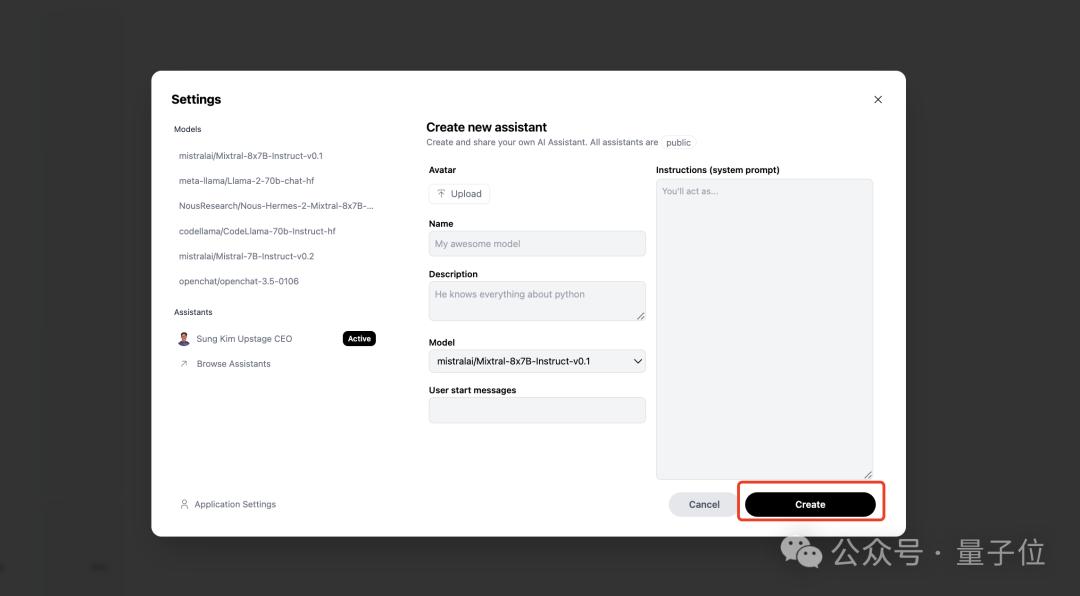Click the Instructions box resize handle

coord(868,474)
